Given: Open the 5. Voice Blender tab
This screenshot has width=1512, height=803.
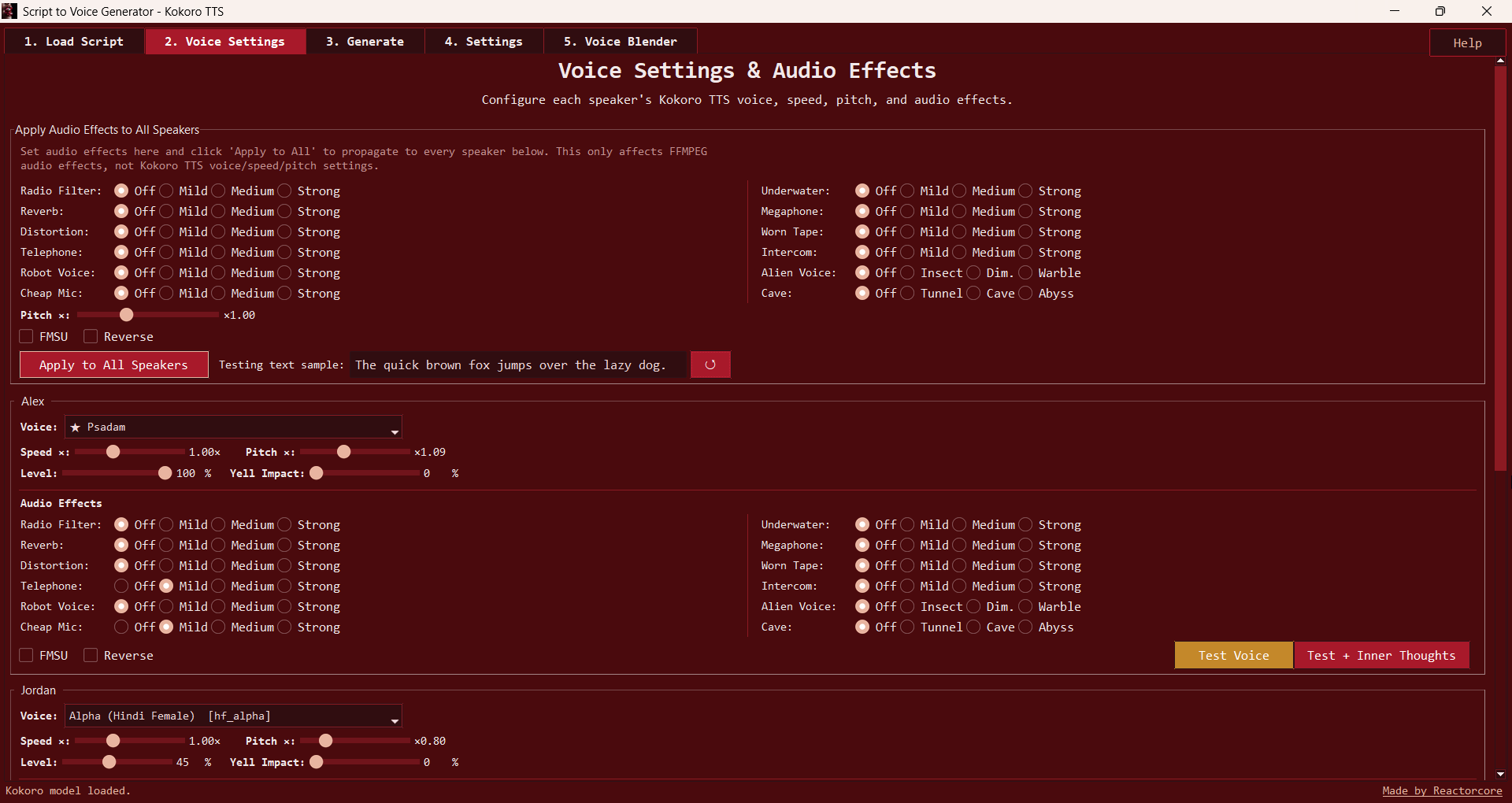Looking at the screenshot, I should [x=620, y=41].
